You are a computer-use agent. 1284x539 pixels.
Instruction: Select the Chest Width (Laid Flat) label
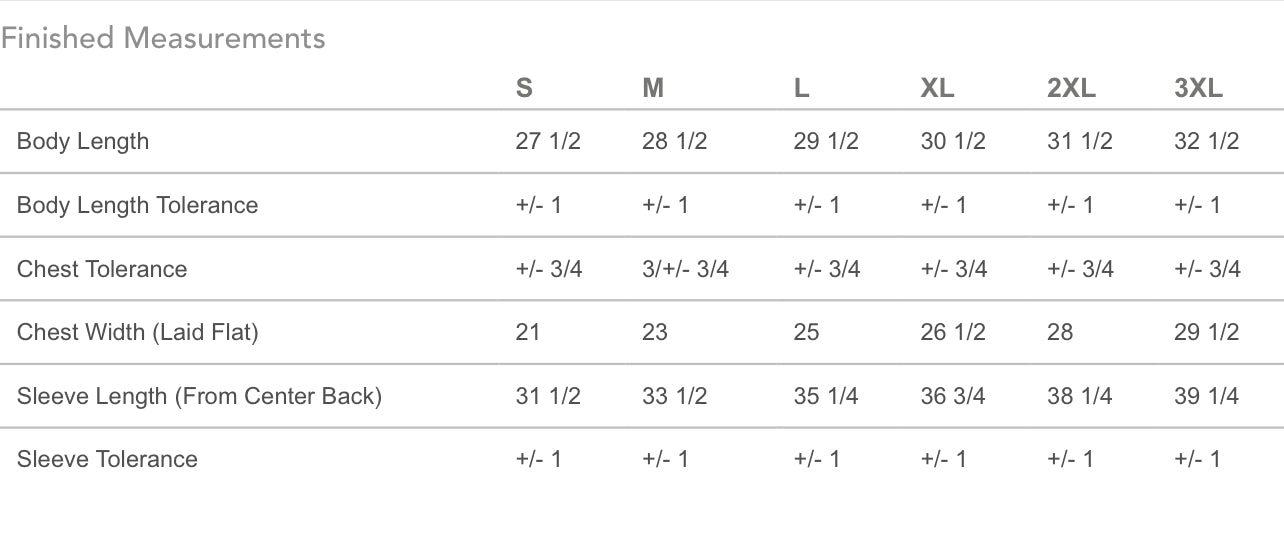click(137, 332)
